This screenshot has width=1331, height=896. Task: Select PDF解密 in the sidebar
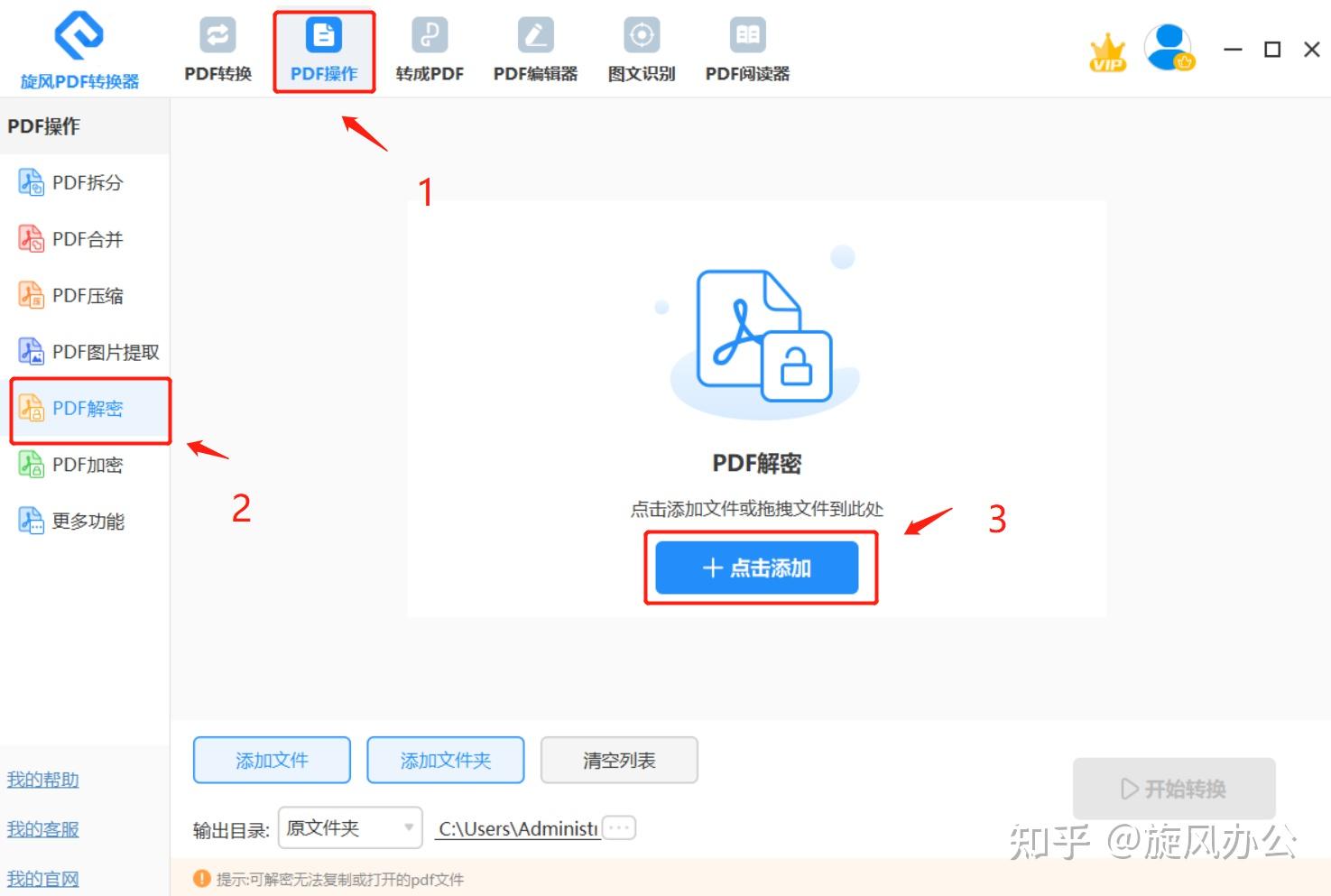coord(85,408)
